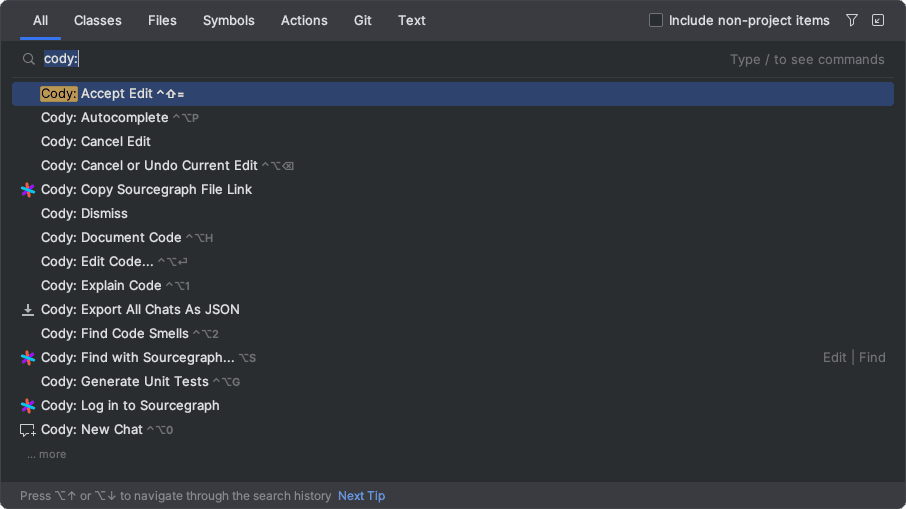Viewport: 906px width, 509px height.
Task: Click the Edit | Find location label
Action: 854,358
